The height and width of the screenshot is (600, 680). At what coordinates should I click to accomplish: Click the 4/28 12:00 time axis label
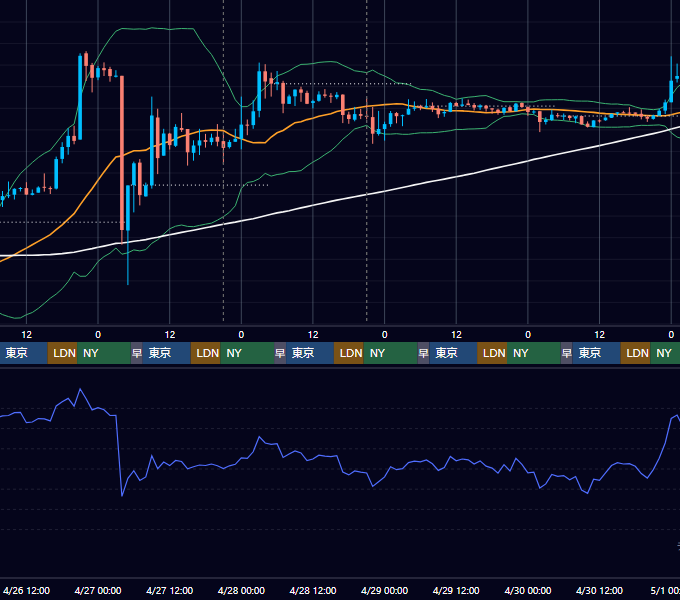[x=313, y=590]
